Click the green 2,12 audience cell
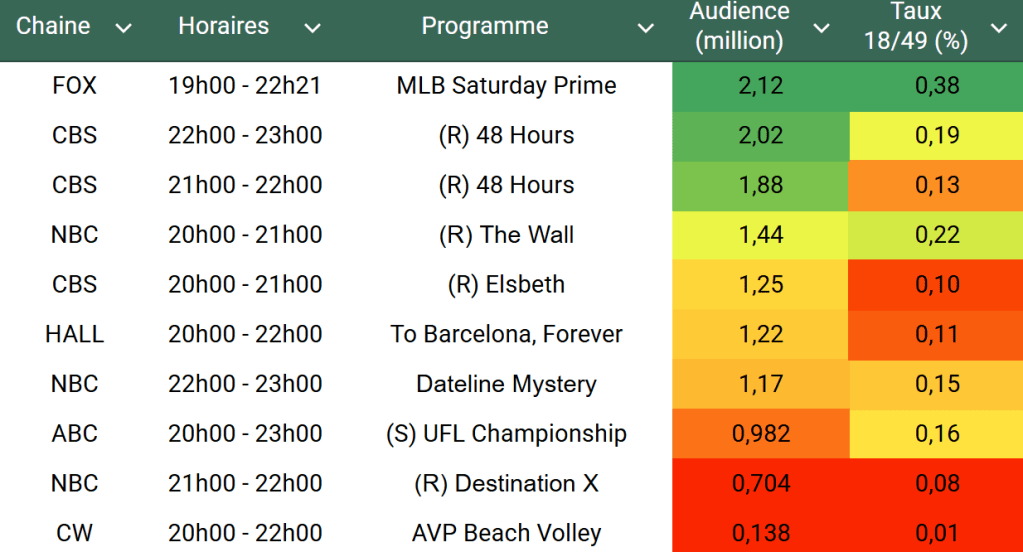 click(760, 86)
